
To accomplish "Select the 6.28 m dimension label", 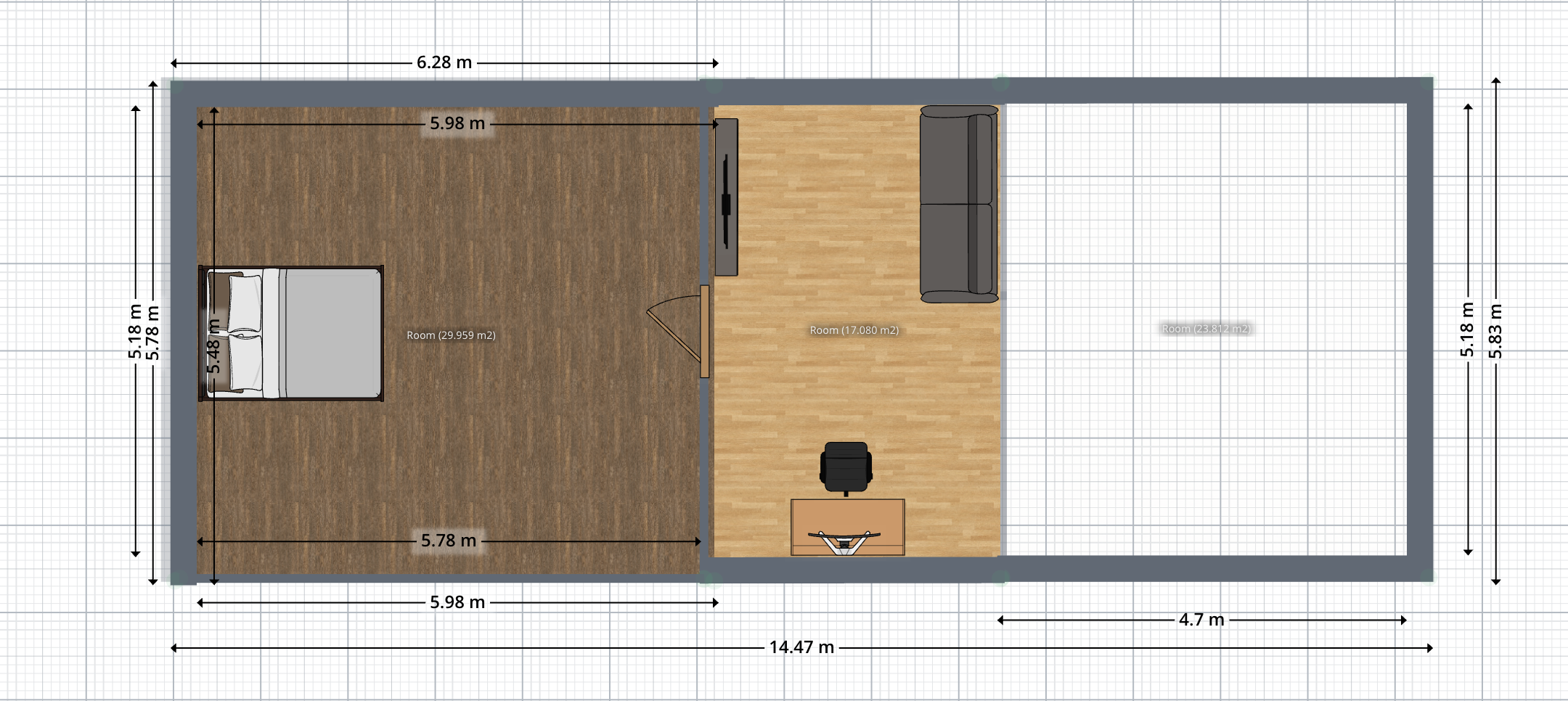I will [444, 63].
